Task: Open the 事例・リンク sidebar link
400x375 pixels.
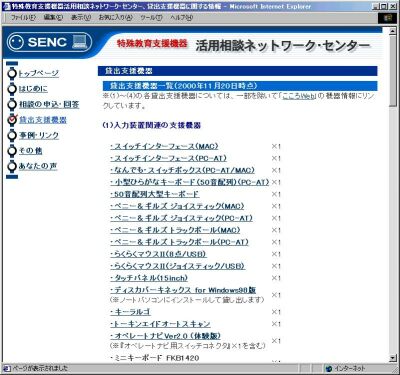Action: pos(39,135)
